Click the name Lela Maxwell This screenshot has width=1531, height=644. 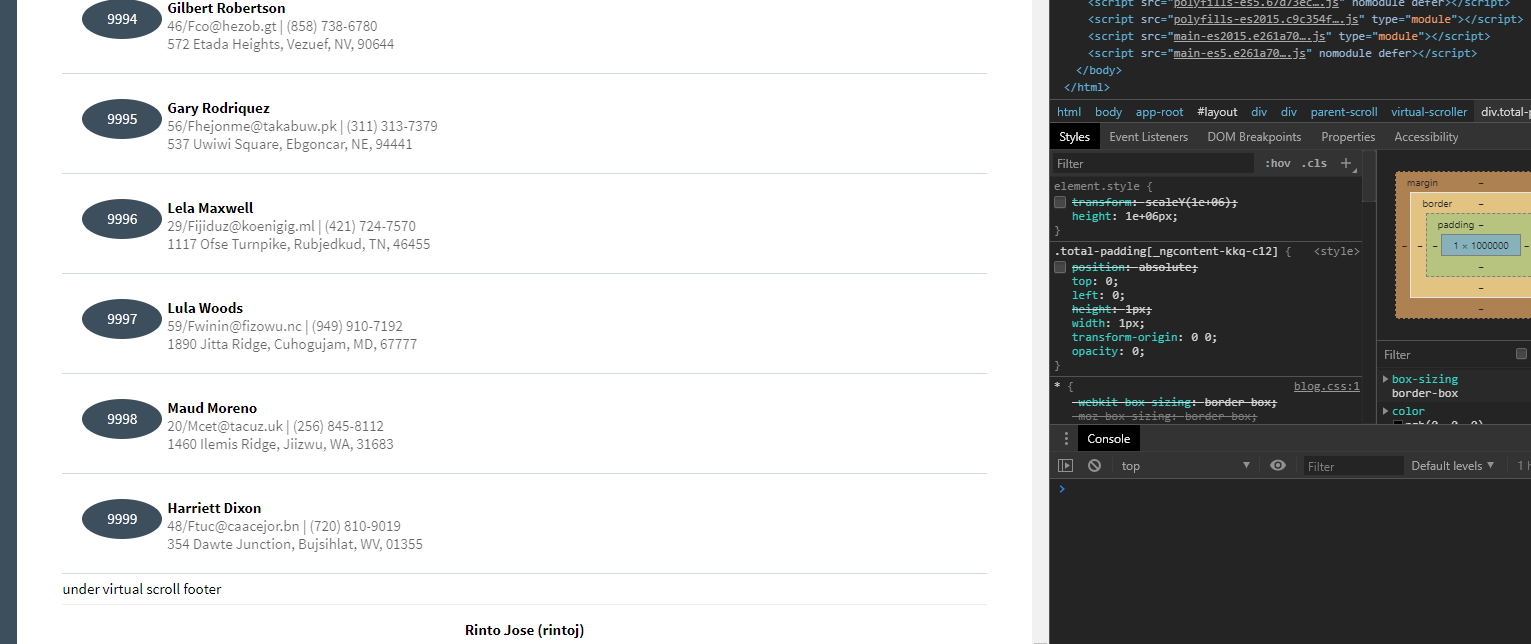tap(210, 208)
